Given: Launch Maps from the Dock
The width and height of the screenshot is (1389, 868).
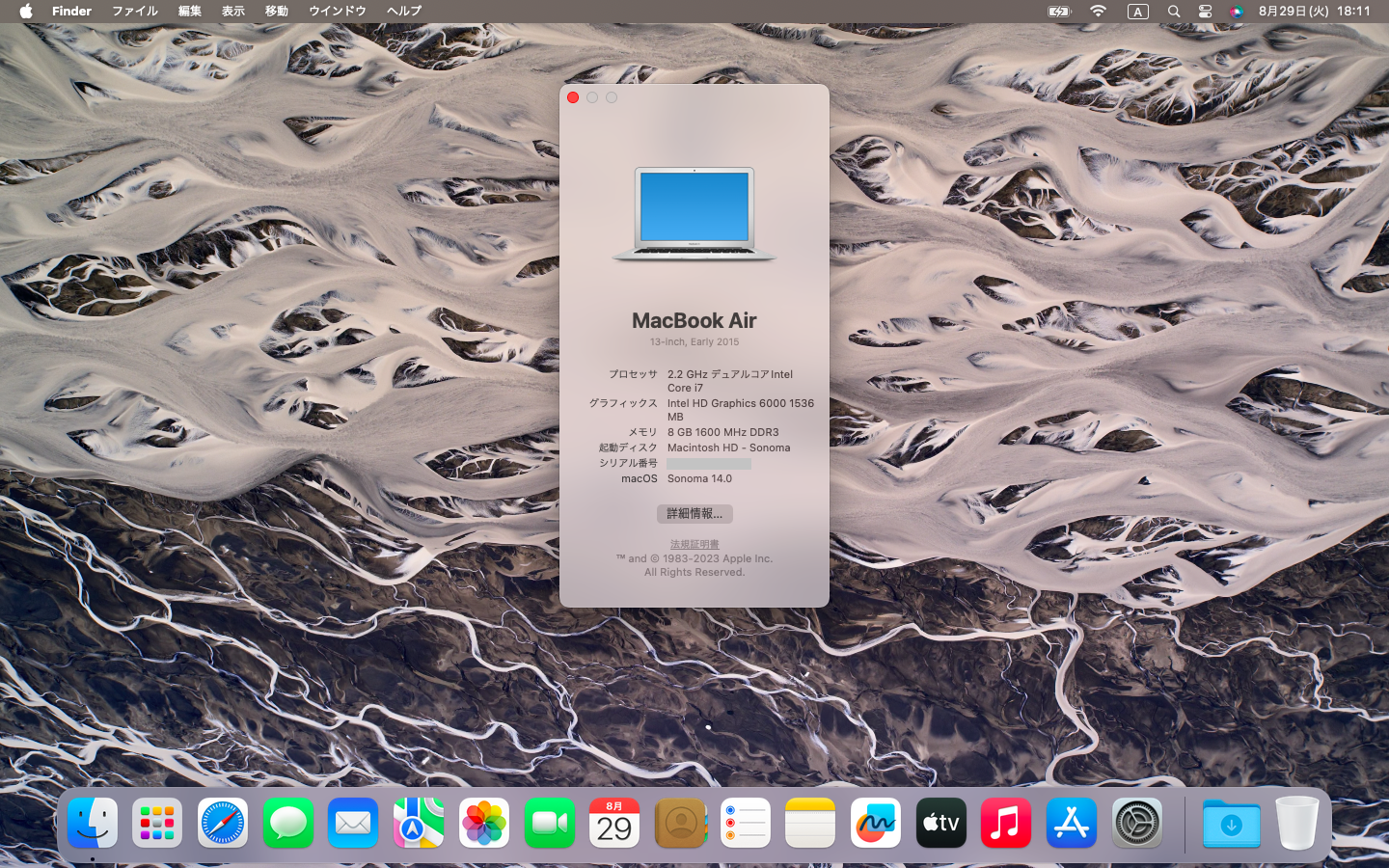Looking at the screenshot, I should click(x=419, y=823).
